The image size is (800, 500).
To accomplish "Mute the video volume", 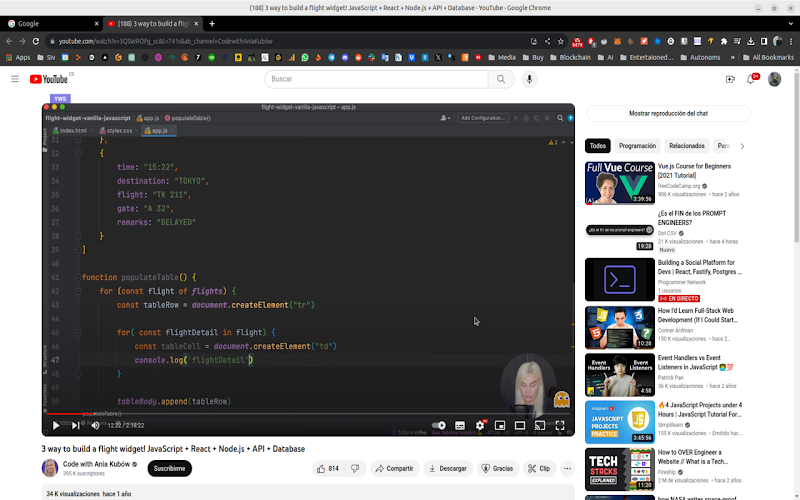I will tap(95, 425).
